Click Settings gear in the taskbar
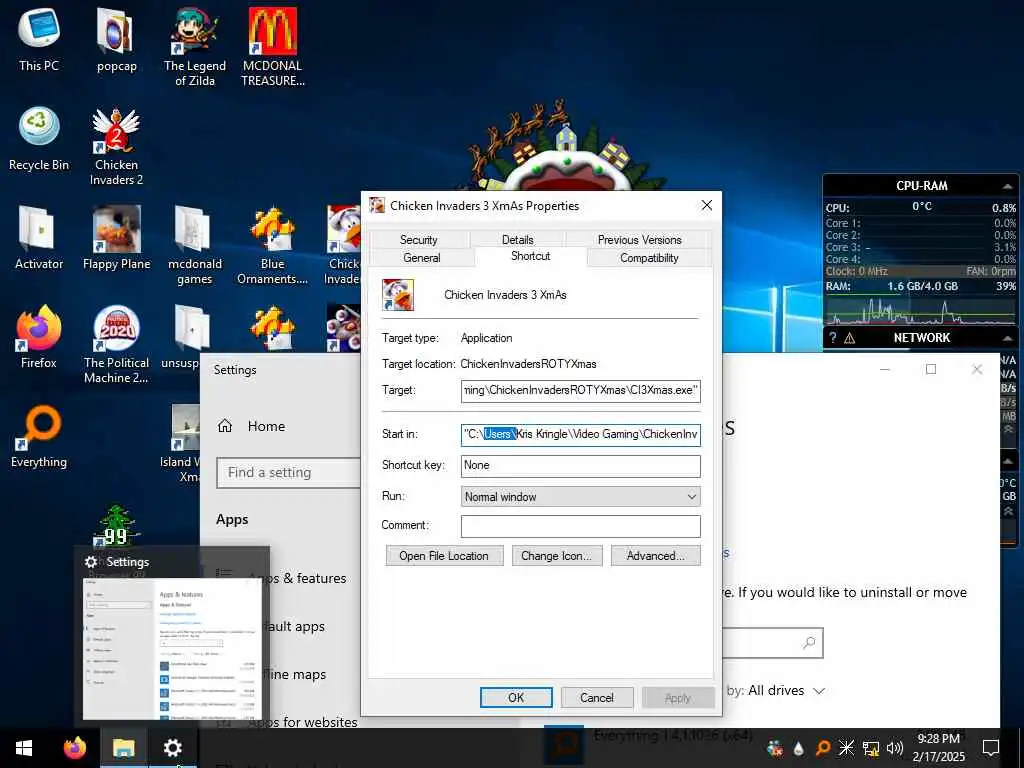Viewport: 1024px width, 768px height. pos(172,748)
